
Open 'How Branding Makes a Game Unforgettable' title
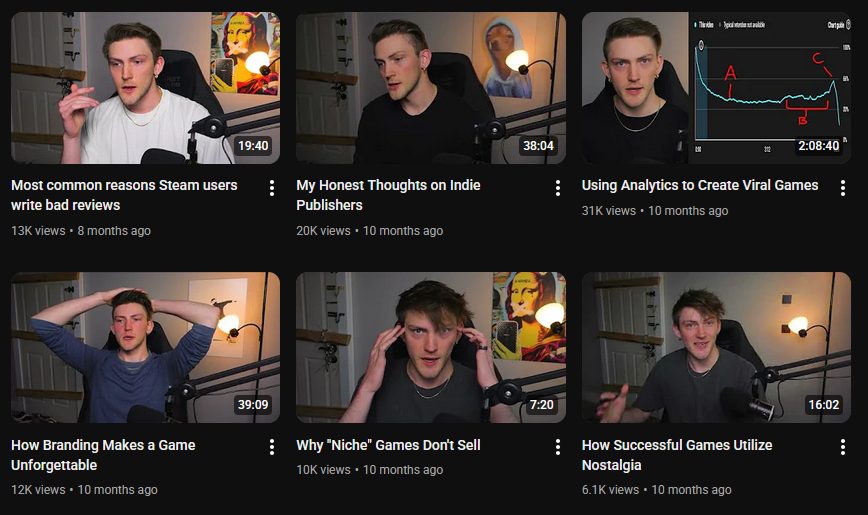point(103,455)
